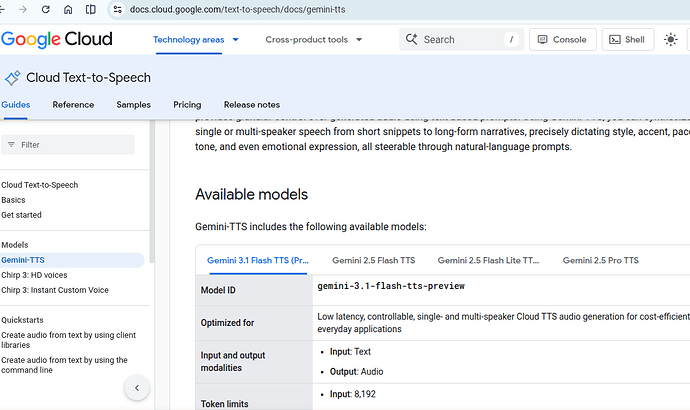Click the address bar URL

coord(238,9)
